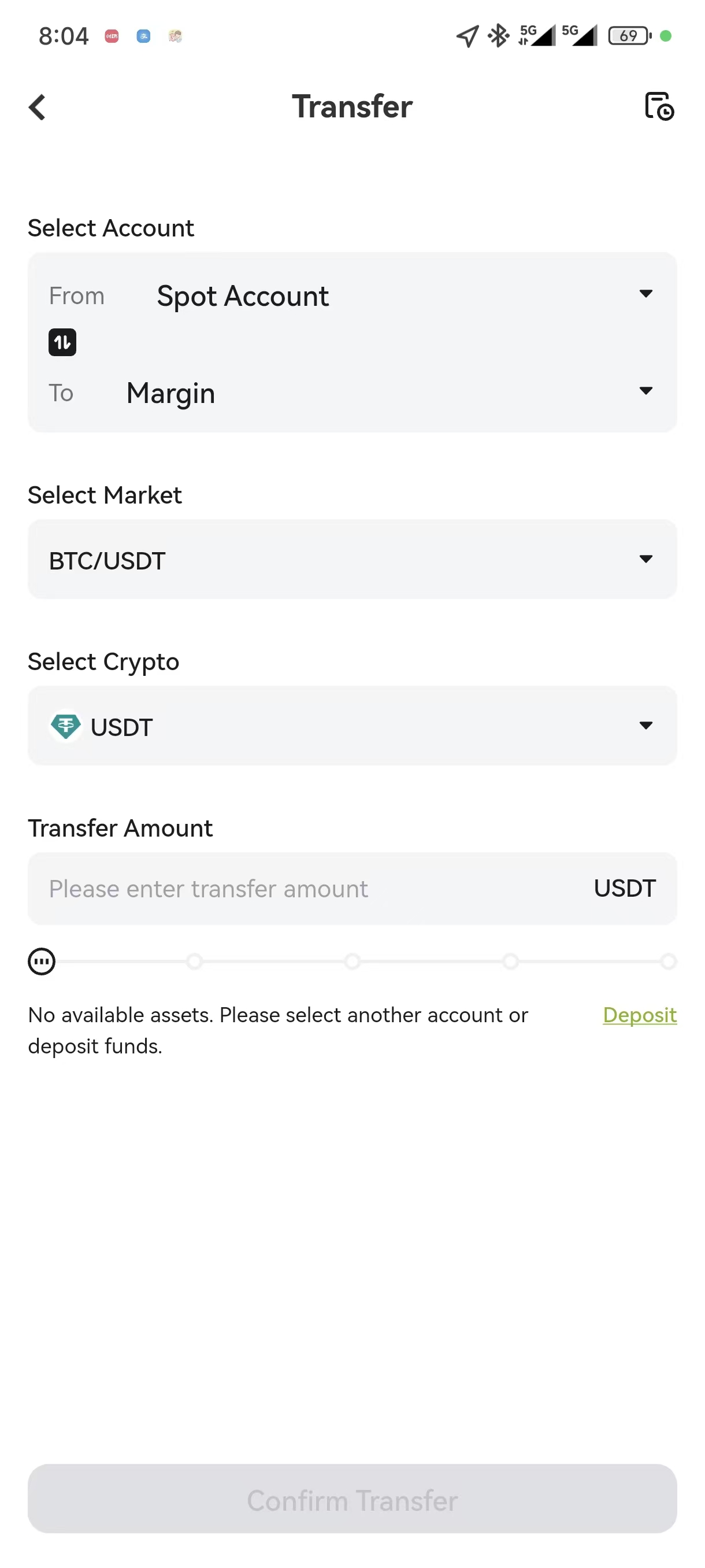Focus the transfer amount input field
The width and height of the screenshot is (705, 1568).
pyautogui.click(x=304, y=889)
